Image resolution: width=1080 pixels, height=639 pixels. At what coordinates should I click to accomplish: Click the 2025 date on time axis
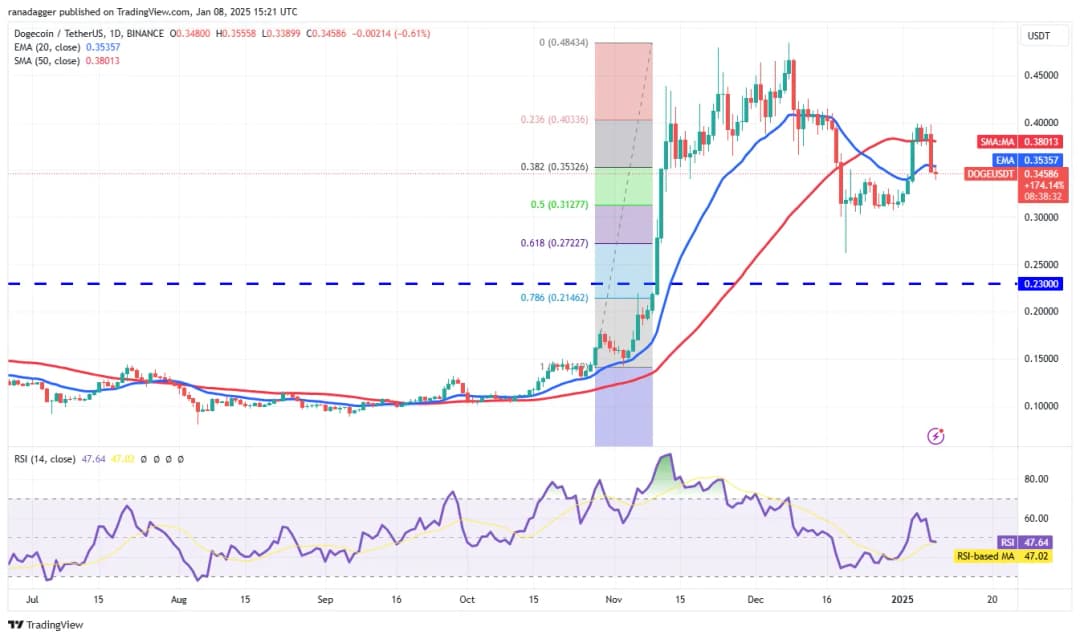[x=902, y=598]
